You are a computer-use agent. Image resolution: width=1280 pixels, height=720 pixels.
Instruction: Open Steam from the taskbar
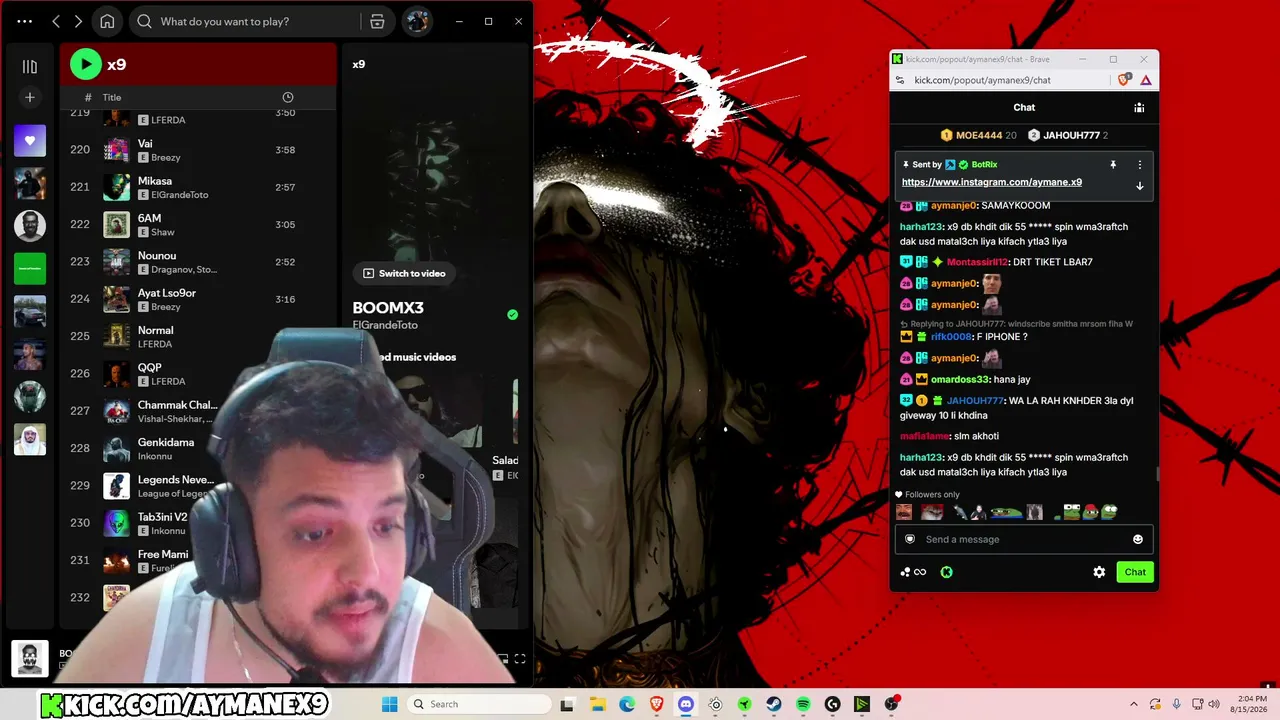point(774,704)
